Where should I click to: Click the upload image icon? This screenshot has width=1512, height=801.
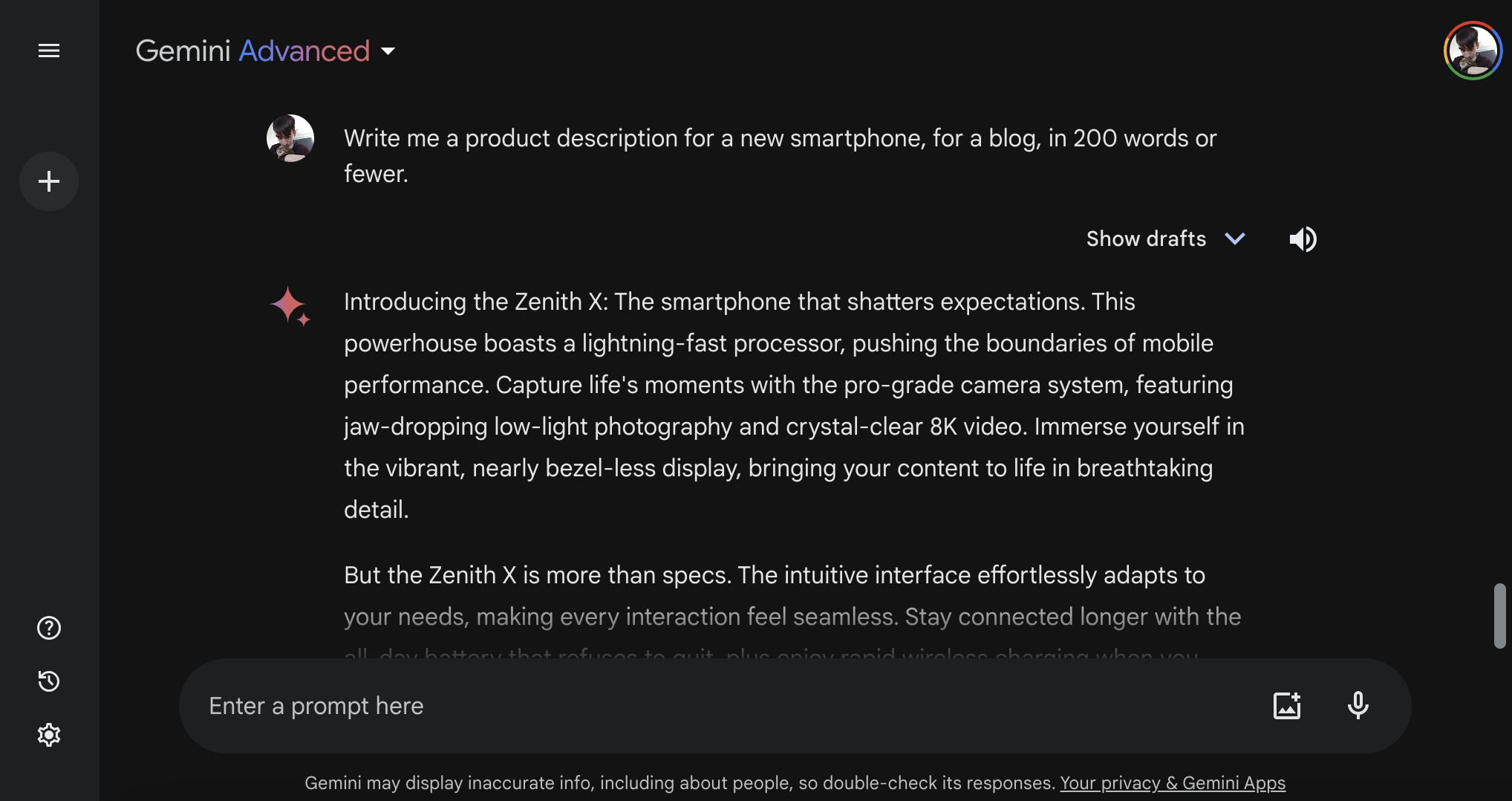pos(1287,705)
